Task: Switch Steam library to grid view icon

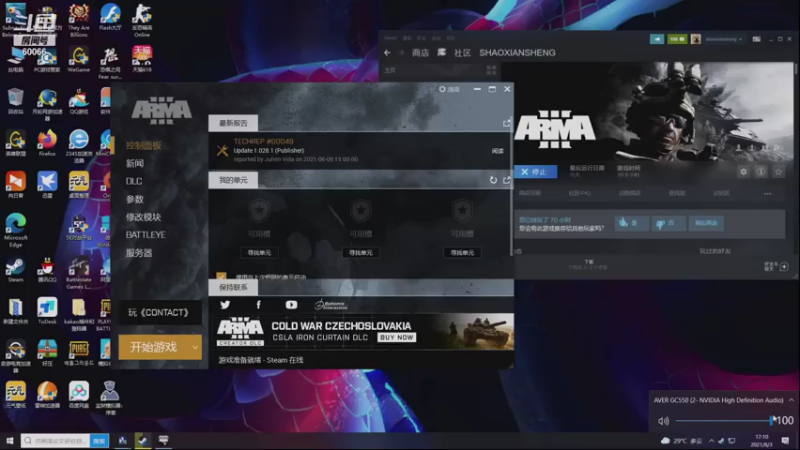Action: 491,70
